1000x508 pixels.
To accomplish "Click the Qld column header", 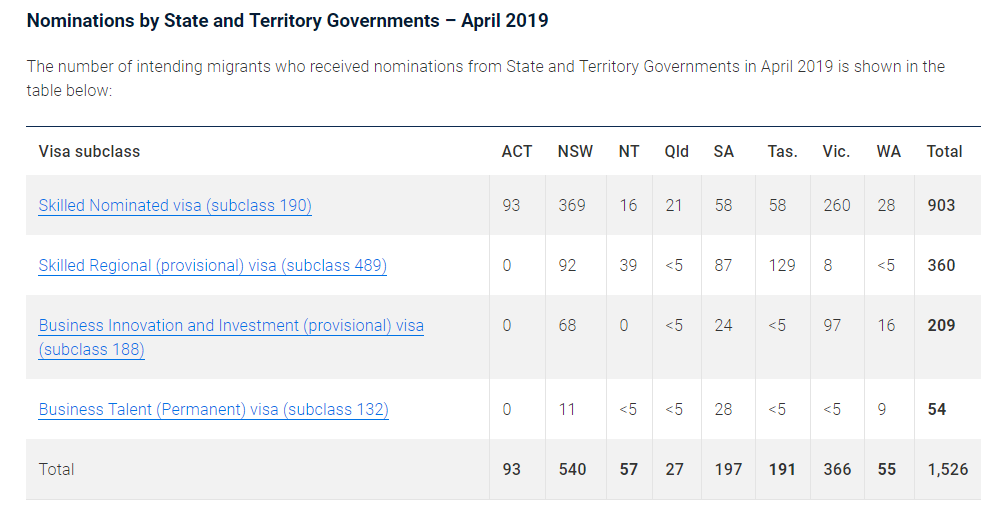I will point(676,152).
